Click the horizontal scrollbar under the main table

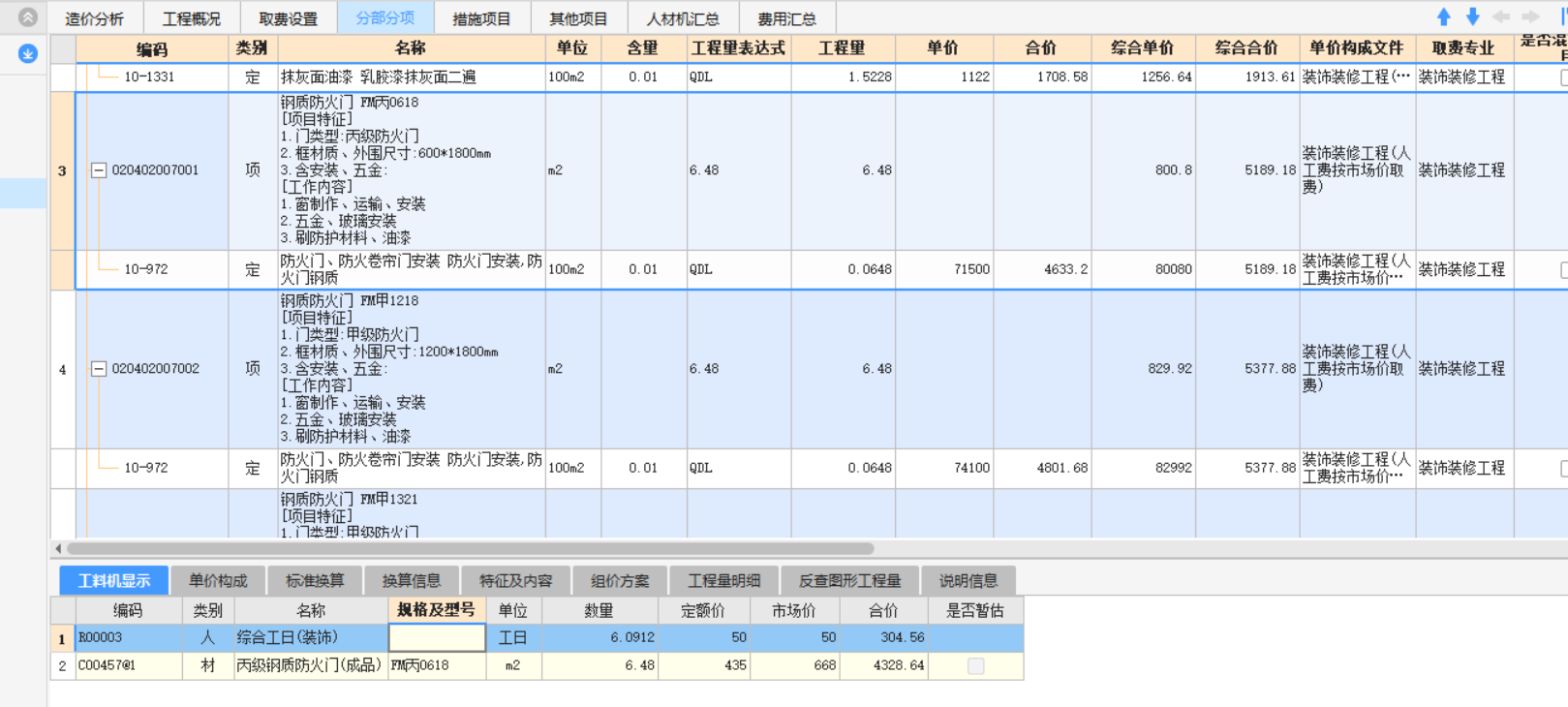click(470, 548)
